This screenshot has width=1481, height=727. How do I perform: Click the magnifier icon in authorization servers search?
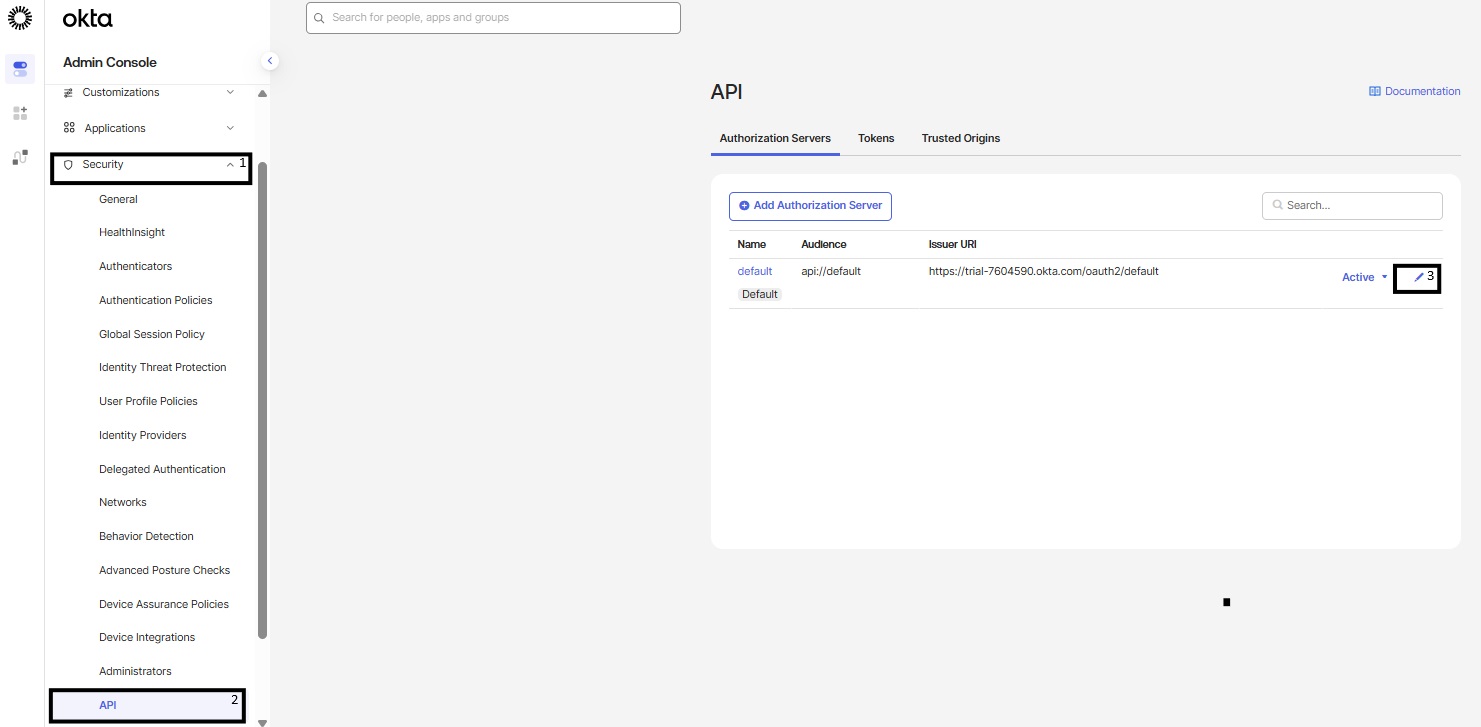(x=1278, y=205)
